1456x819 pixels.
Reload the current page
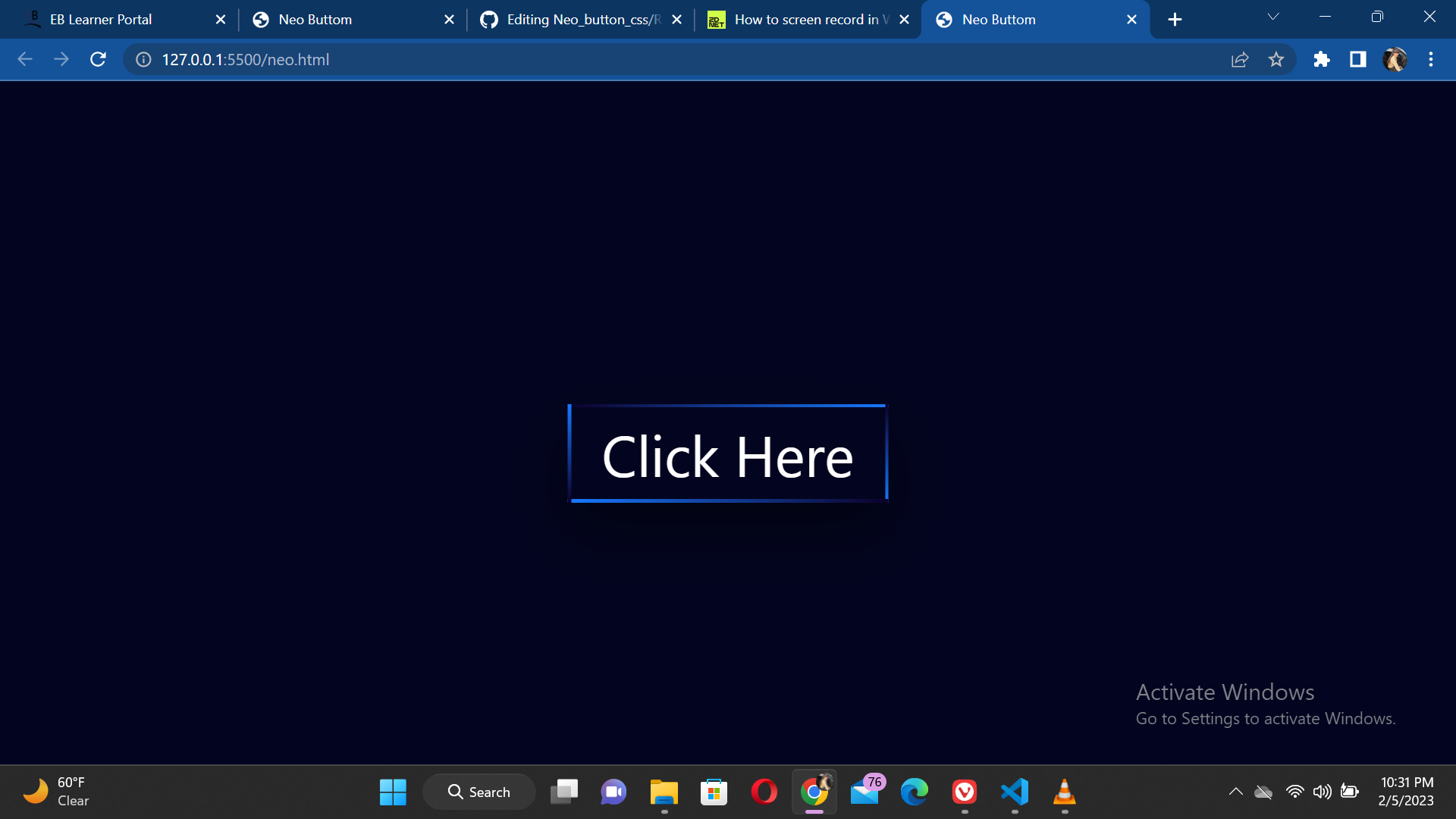pos(98,59)
